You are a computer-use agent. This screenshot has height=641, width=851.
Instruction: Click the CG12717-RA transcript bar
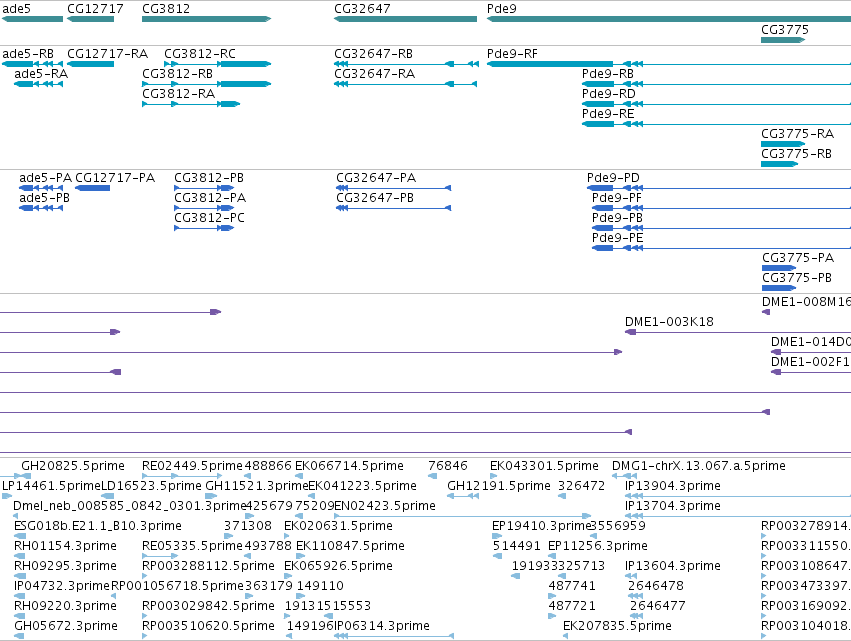click(x=90, y=64)
